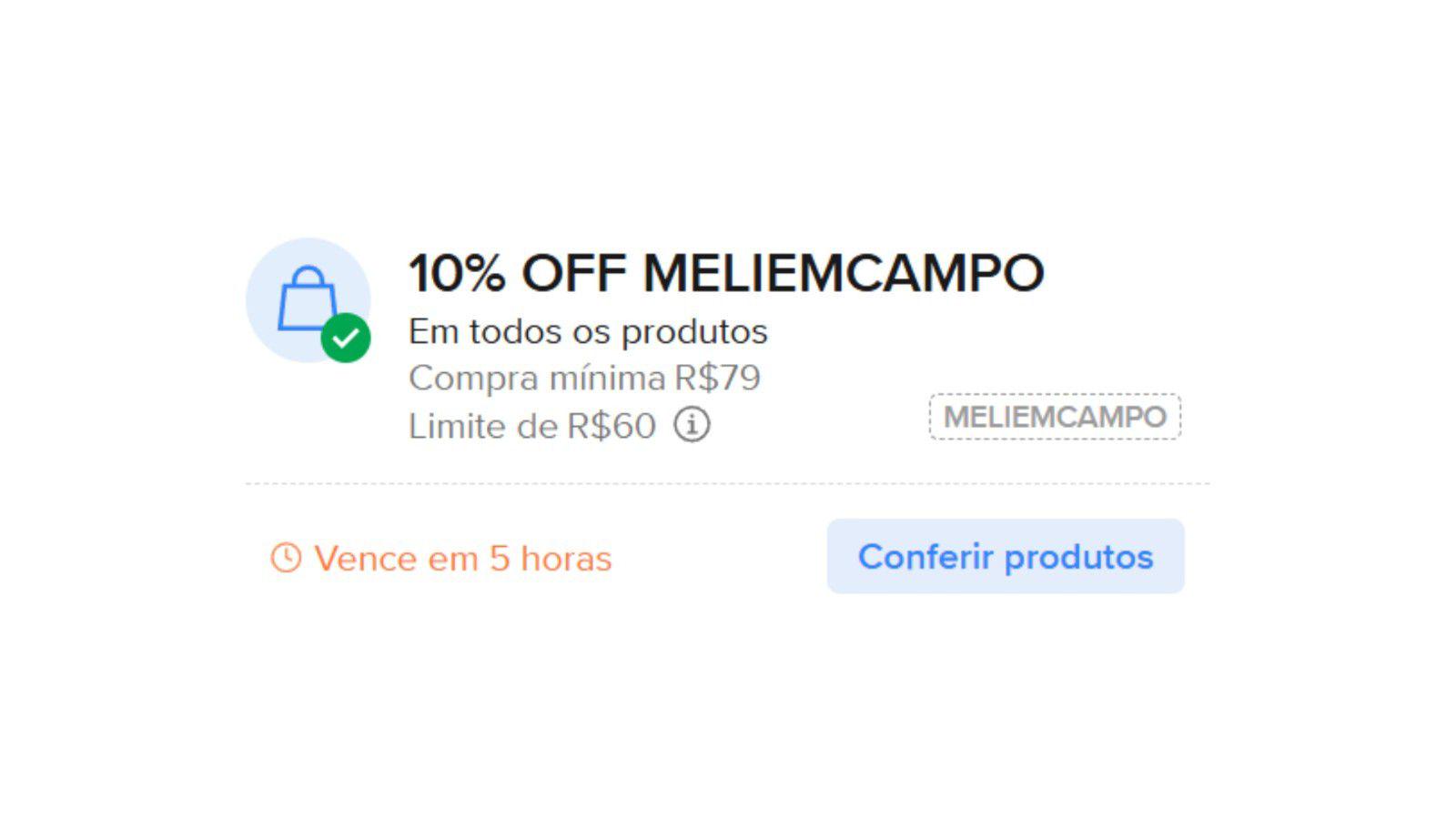This screenshot has width=1456, height=819.
Task: Click the orange clock icon
Action: click(286, 558)
